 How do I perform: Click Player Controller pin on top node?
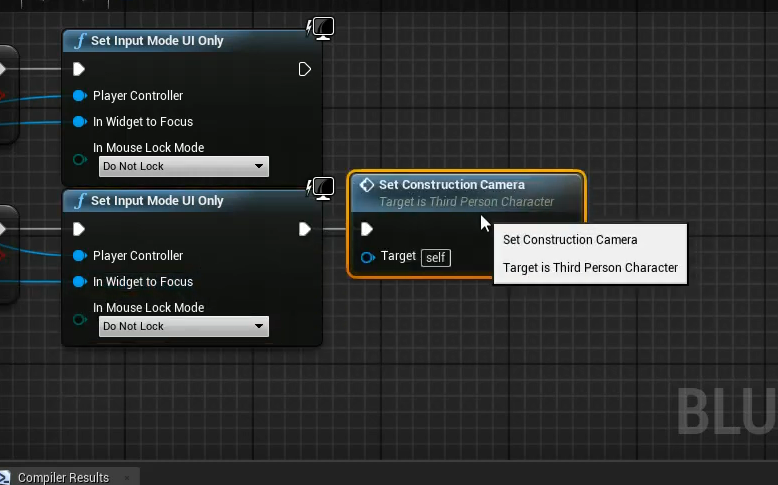tap(80, 96)
